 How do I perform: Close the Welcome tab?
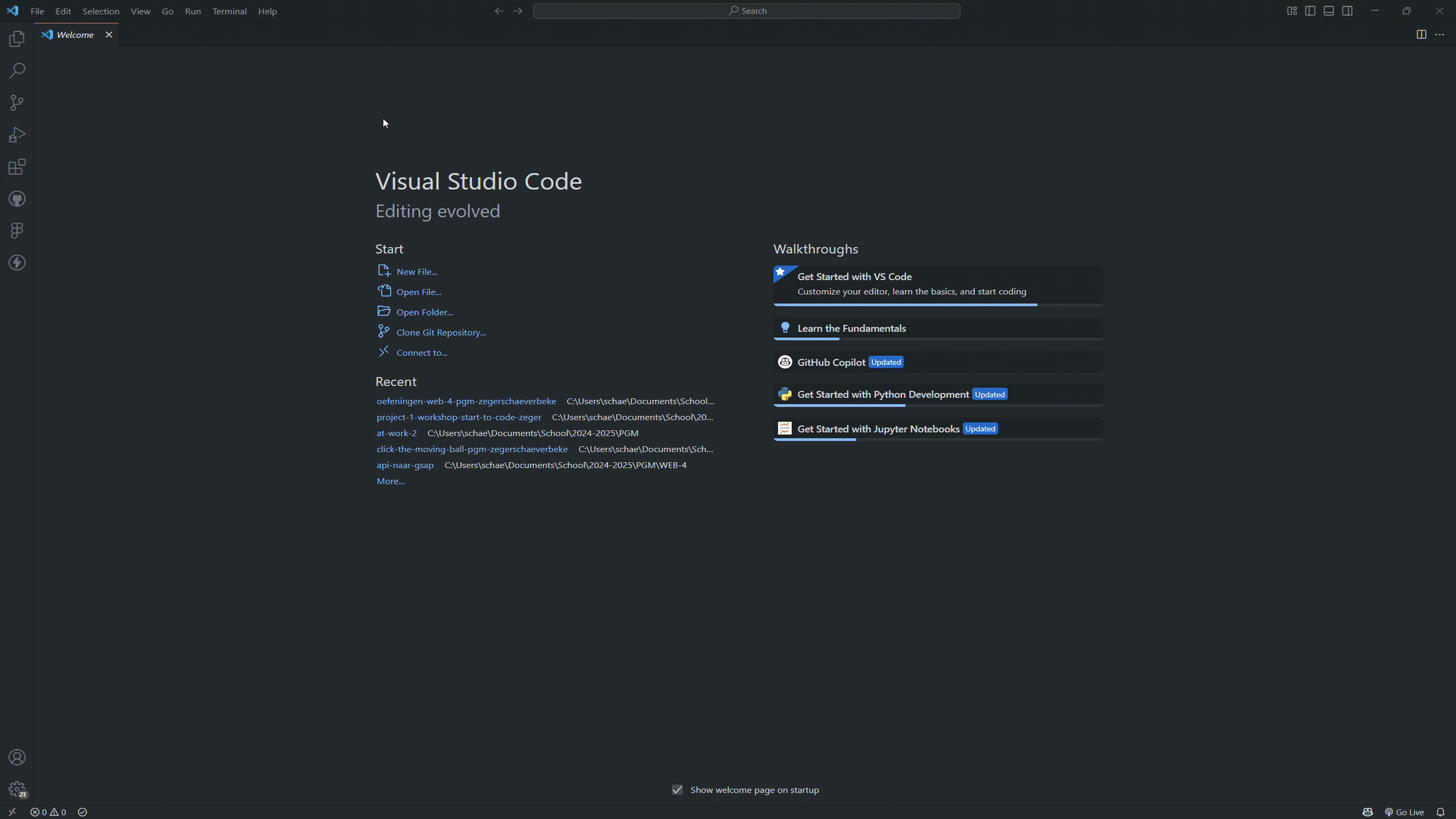tap(109, 35)
